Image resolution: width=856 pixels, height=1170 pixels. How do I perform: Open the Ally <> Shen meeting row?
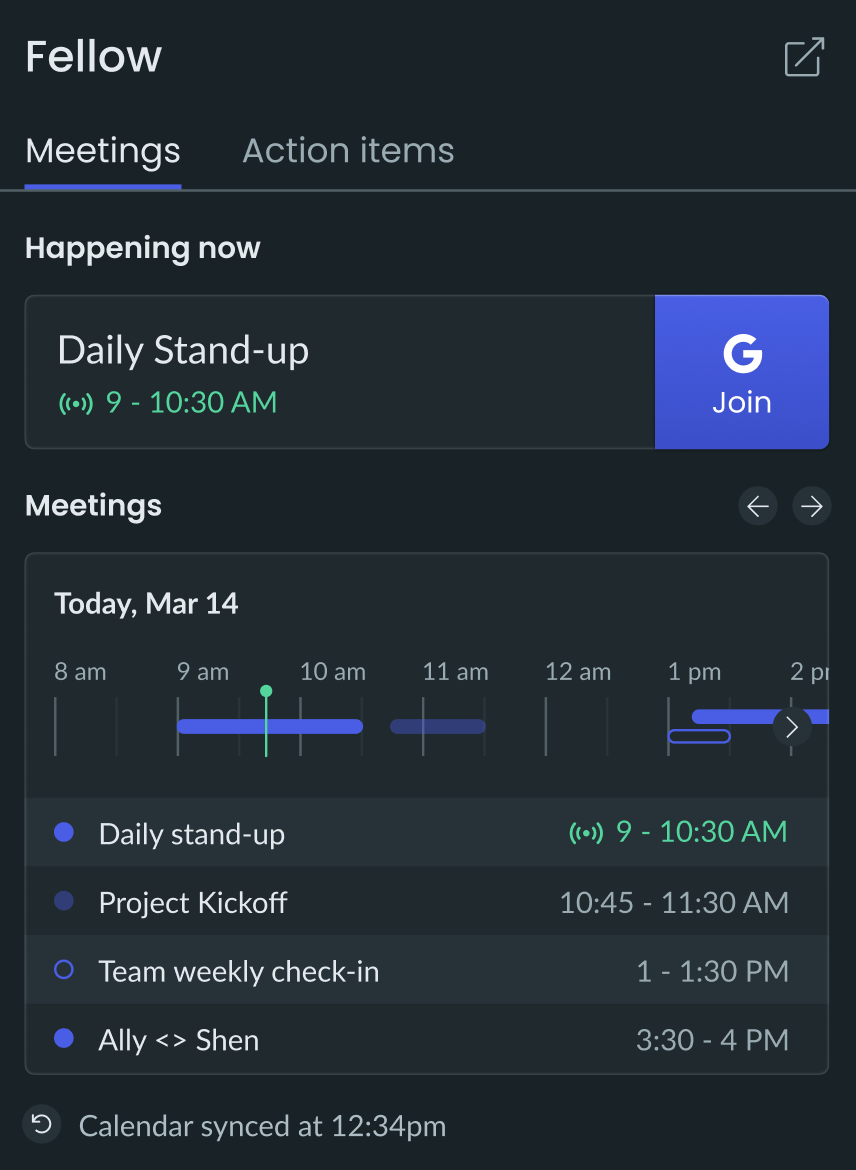coord(427,1039)
